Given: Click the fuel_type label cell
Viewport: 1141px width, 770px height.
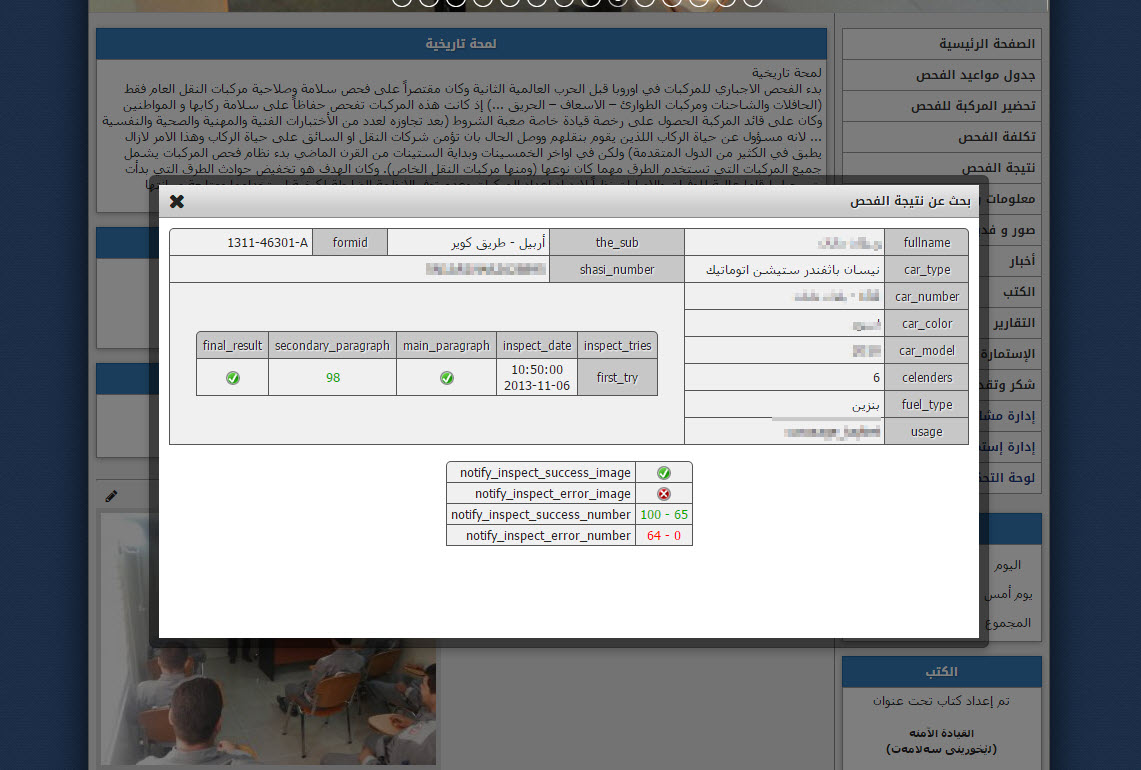Looking at the screenshot, I should (926, 404).
